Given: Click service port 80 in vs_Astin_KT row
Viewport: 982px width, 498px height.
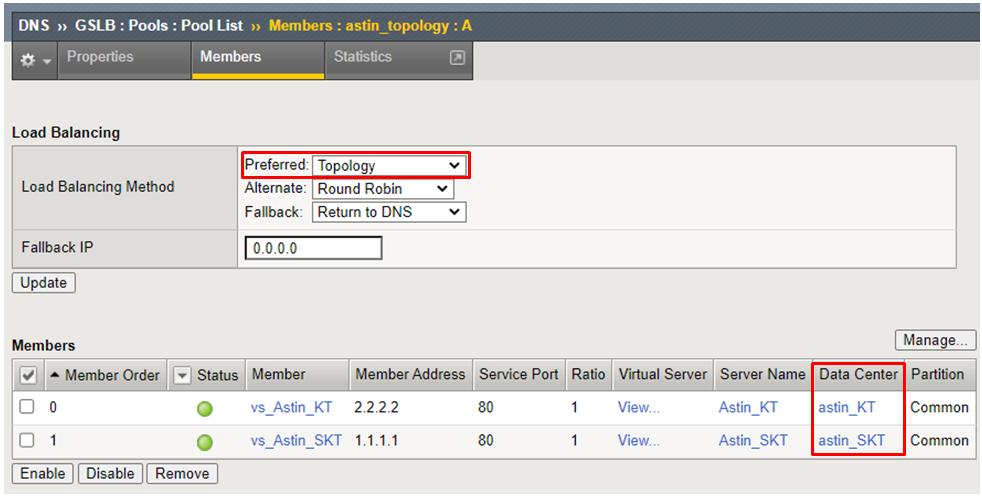Looking at the screenshot, I should click(x=485, y=407).
